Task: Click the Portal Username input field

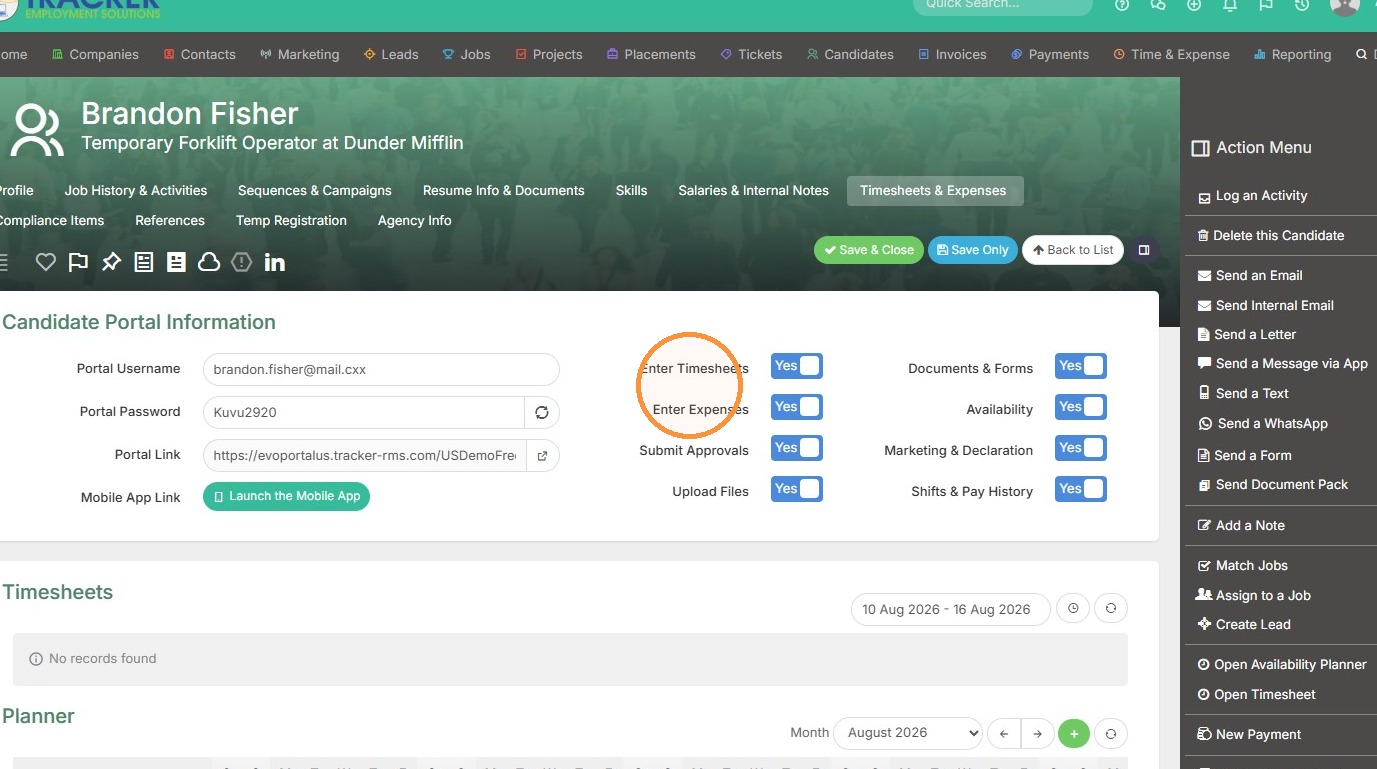Action: pyautogui.click(x=381, y=369)
